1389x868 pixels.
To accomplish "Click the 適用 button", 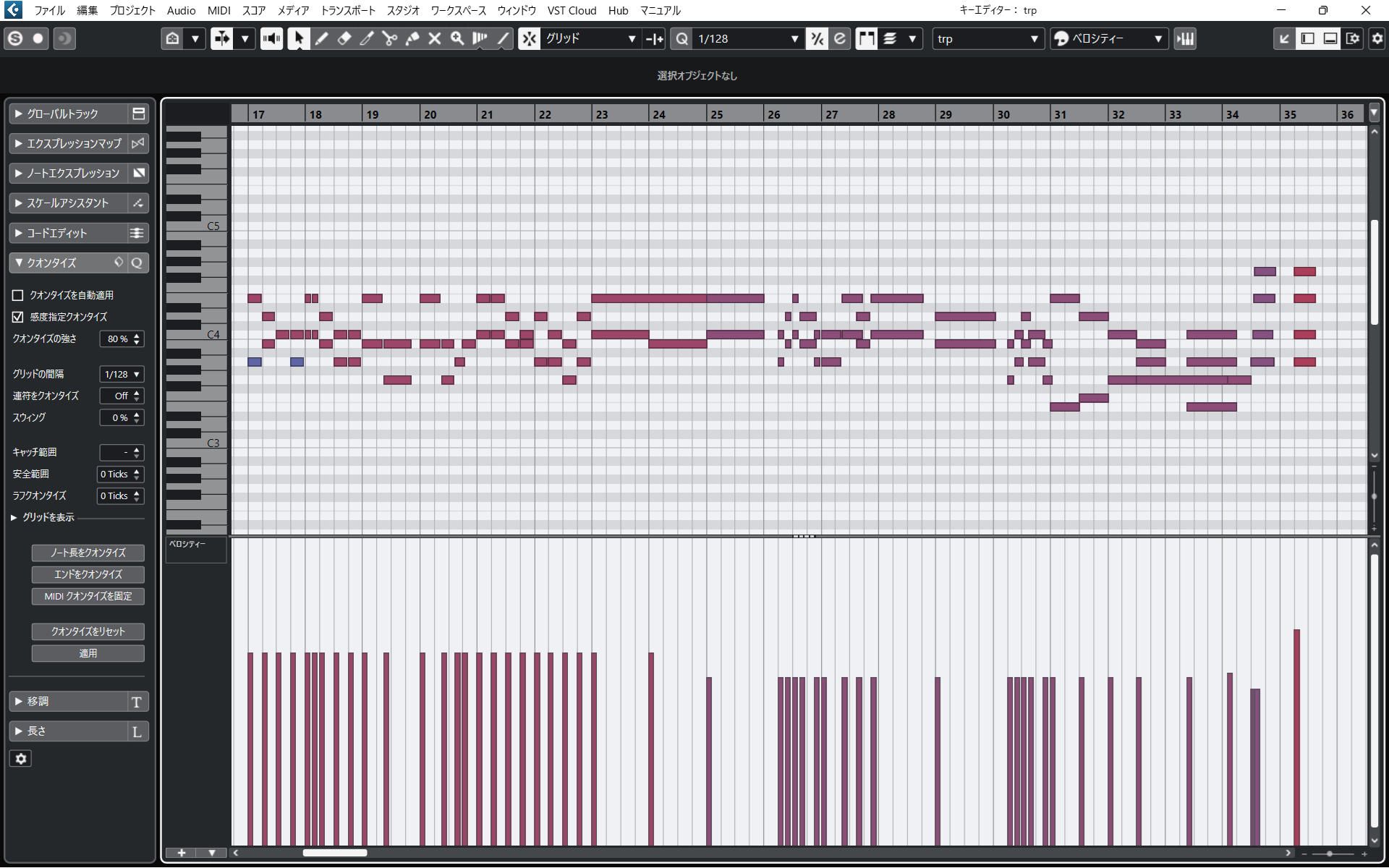I will 88,653.
